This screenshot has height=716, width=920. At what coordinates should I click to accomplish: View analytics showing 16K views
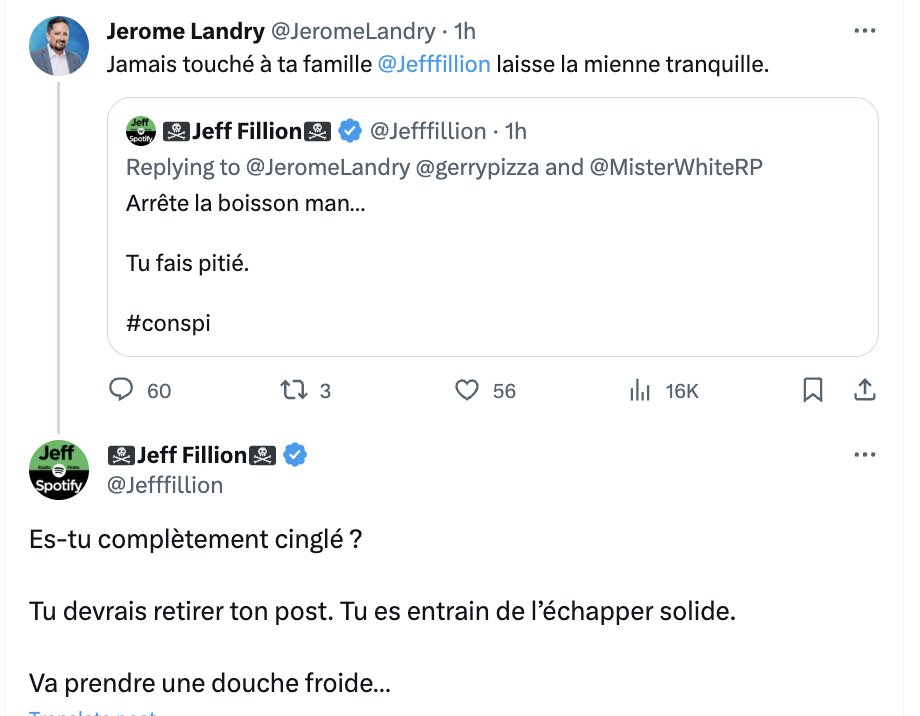[640, 390]
